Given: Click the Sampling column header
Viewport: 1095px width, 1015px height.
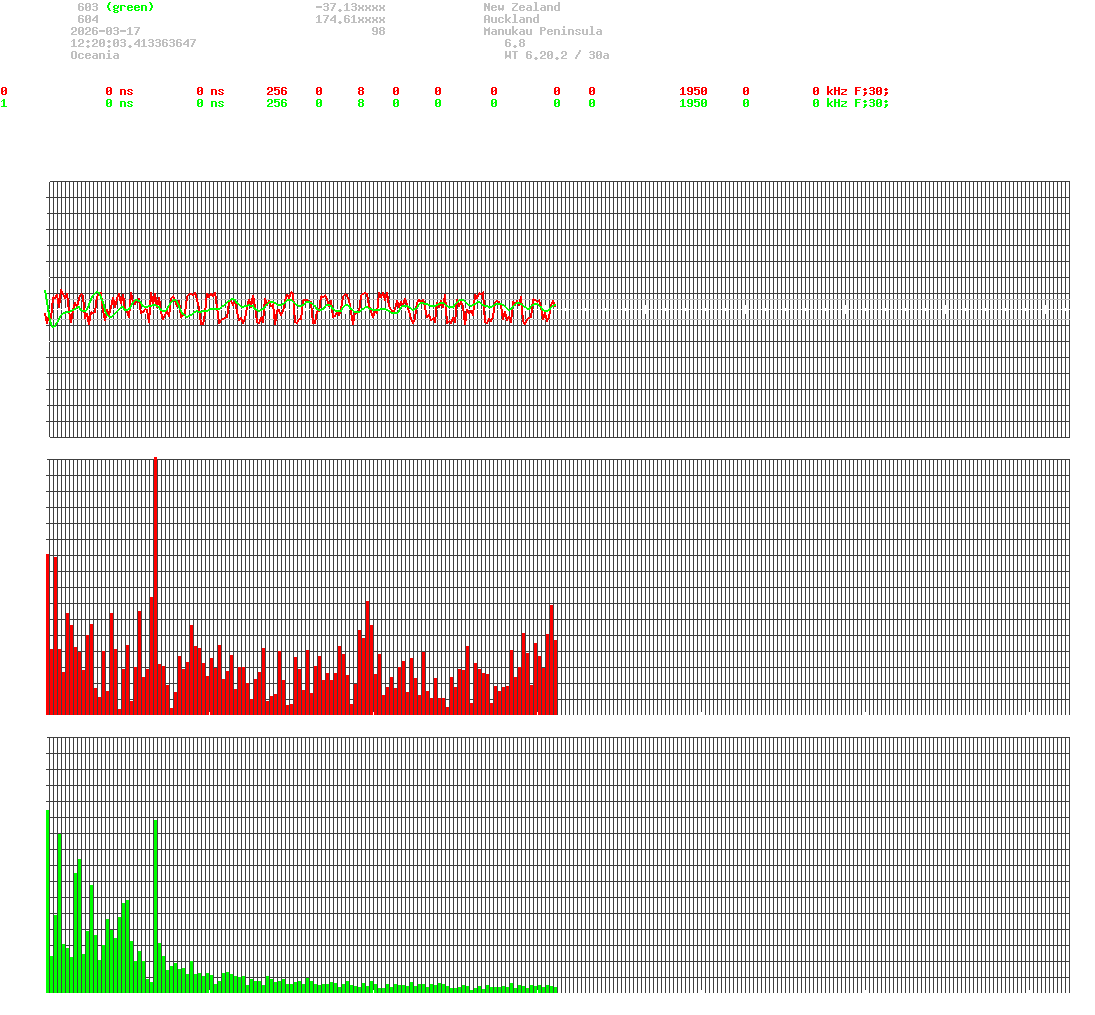Looking at the screenshot, I should (707, 79).
